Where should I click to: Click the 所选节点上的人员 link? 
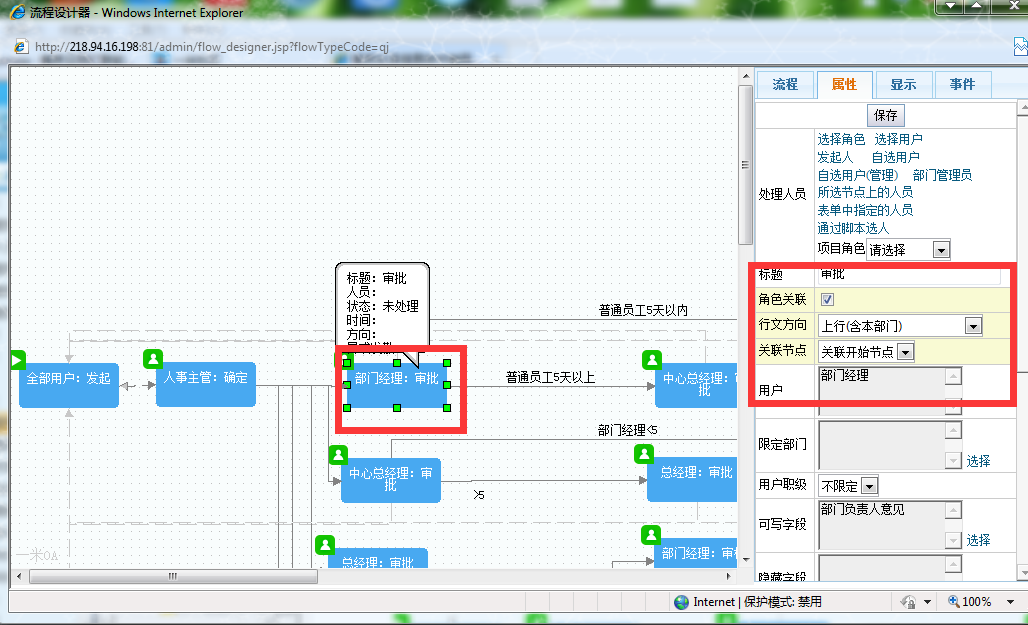coord(865,192)
